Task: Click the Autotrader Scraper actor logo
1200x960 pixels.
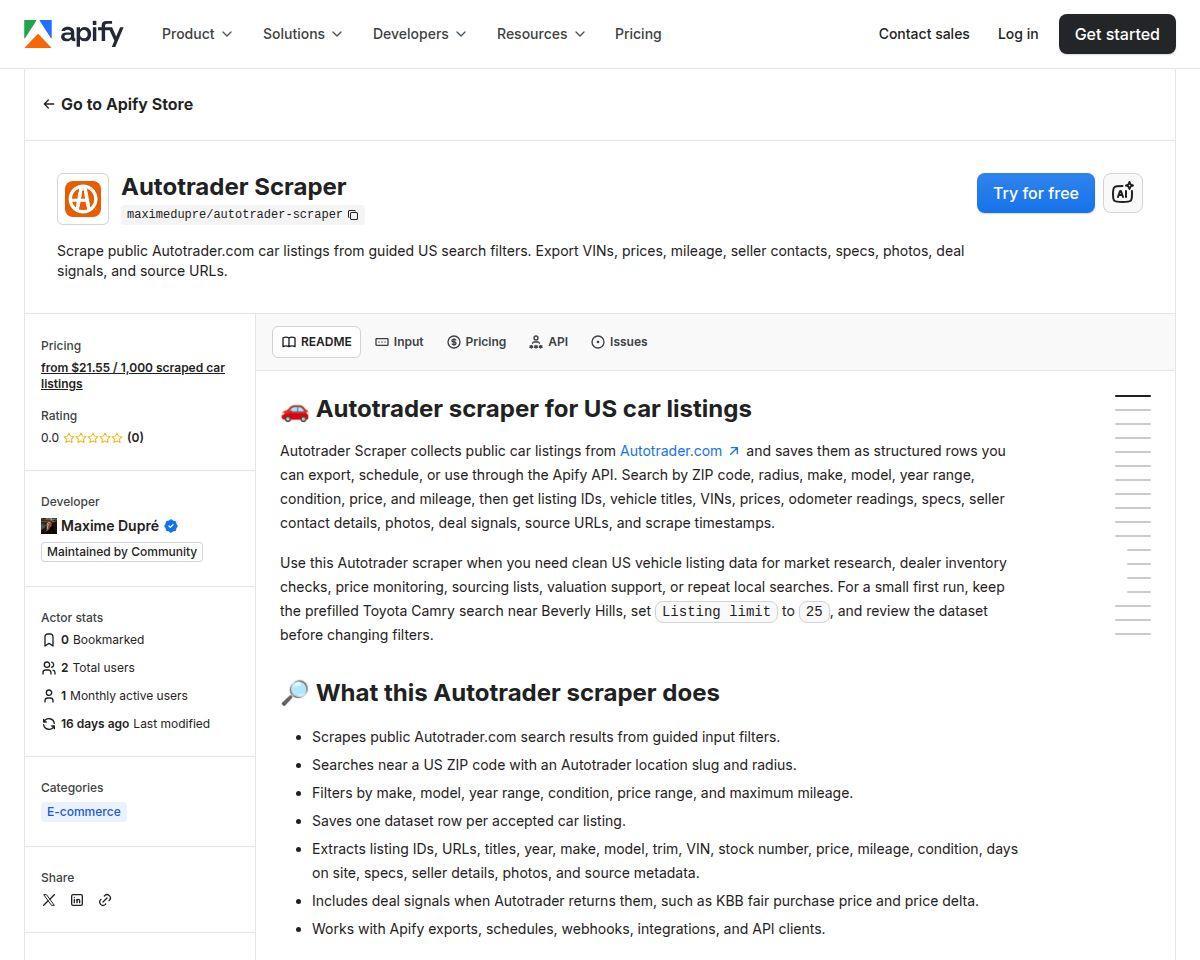Action: (83, 198)
